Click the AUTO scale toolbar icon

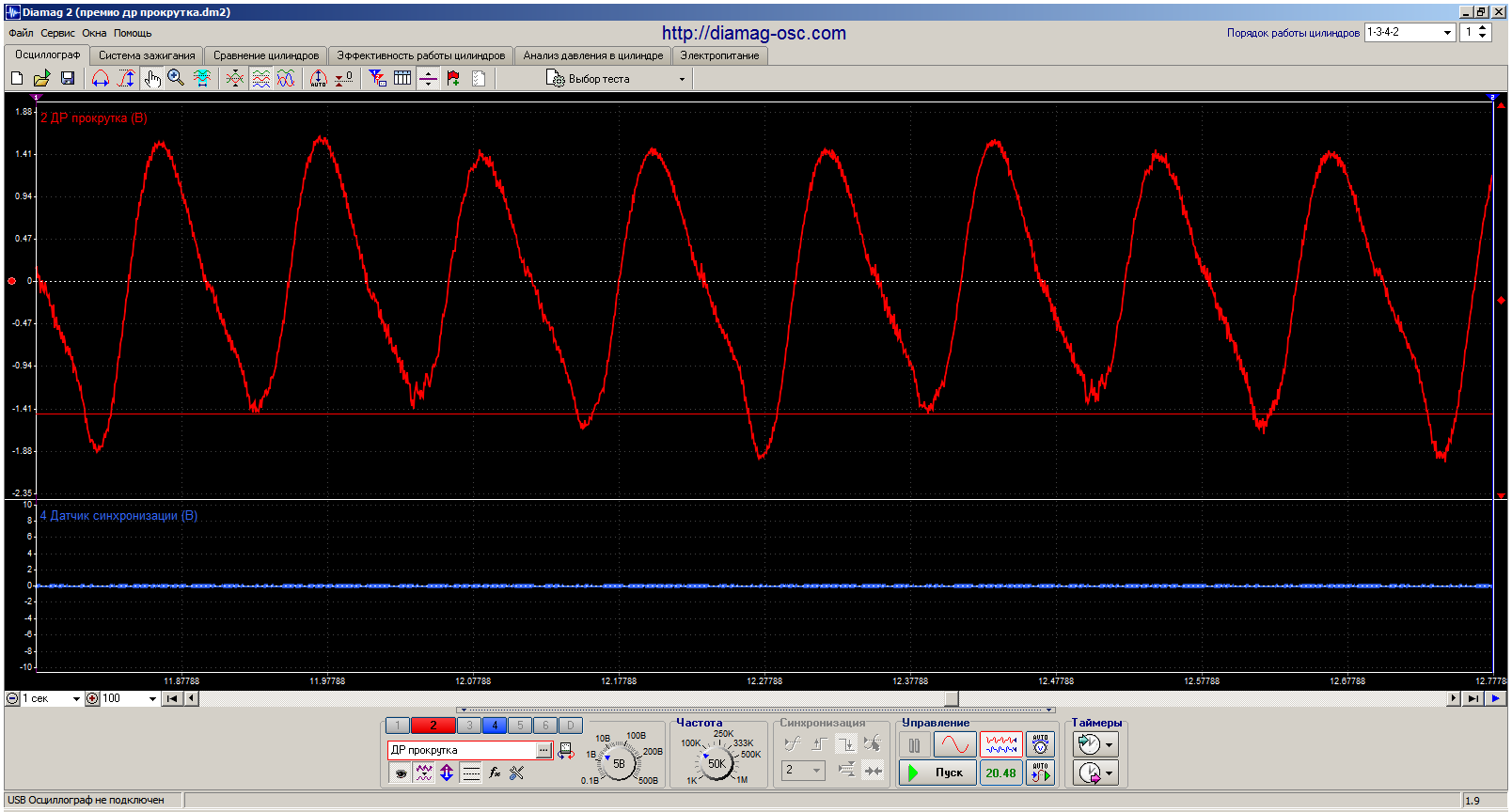coord(319,79)
